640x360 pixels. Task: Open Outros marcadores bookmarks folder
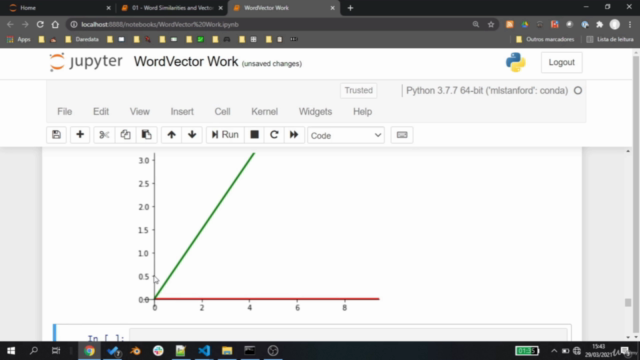coord(545,39)
